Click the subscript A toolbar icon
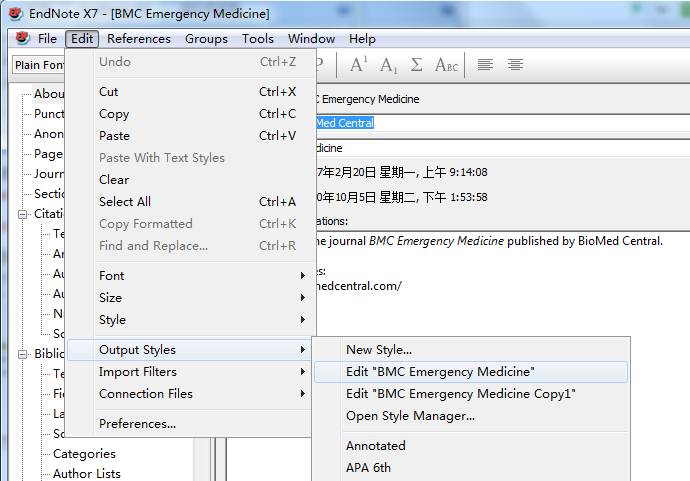Viewport: 690px width, 481px height. [388, 65]
